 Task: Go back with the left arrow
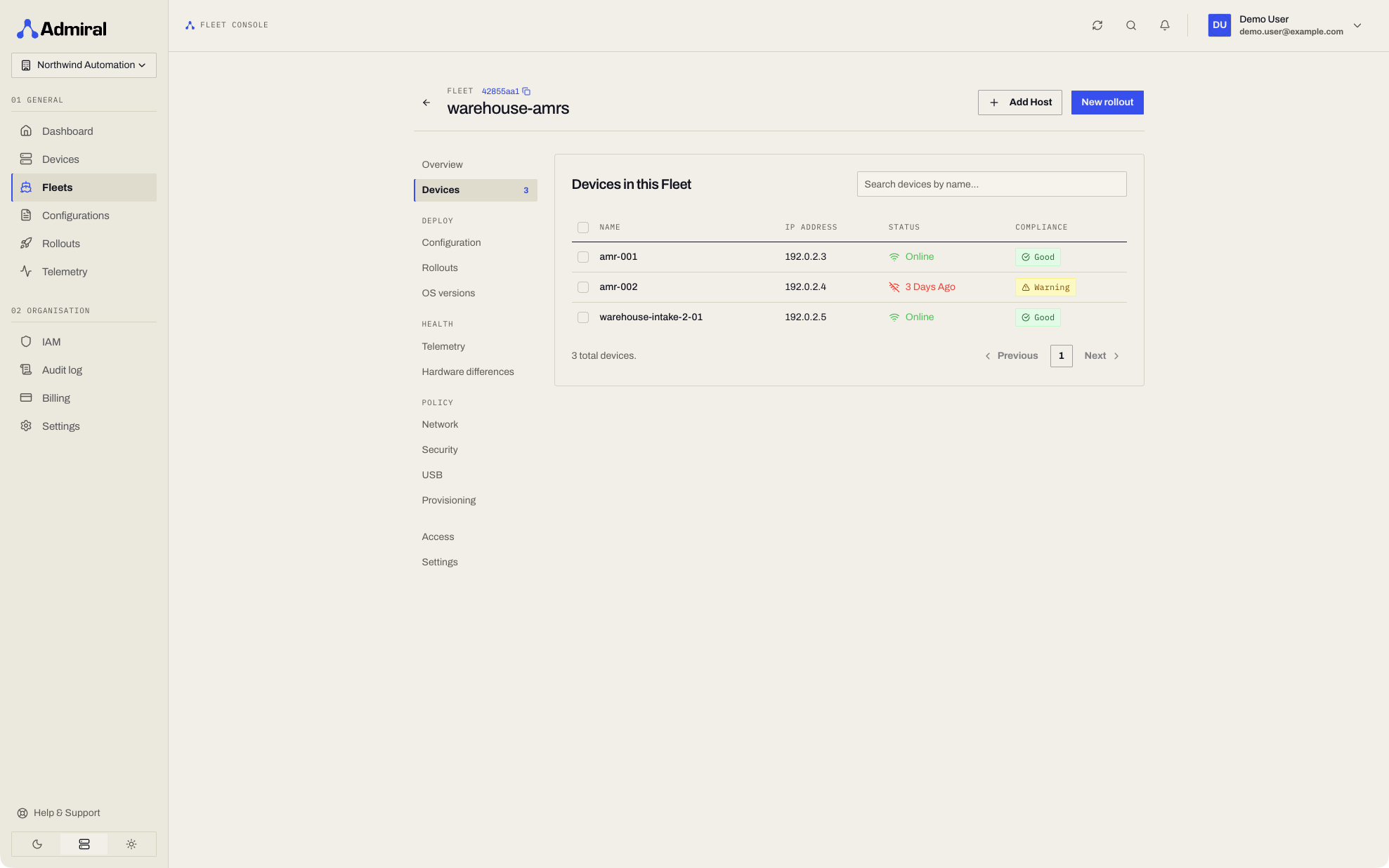[426, 103]
